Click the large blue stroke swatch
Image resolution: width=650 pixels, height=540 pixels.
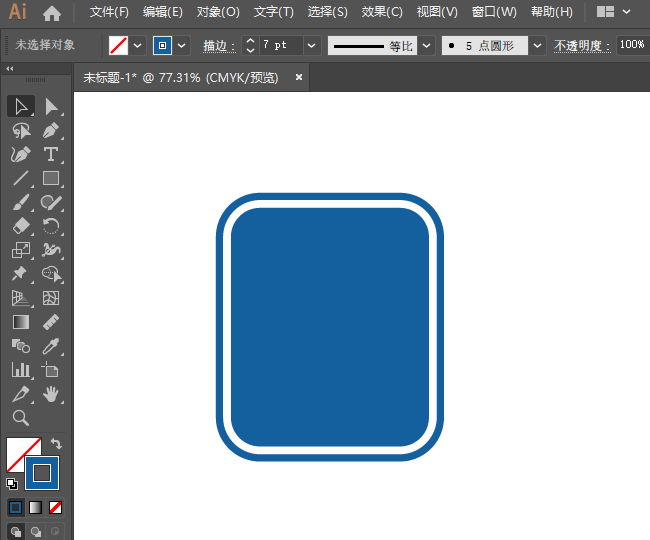pyautogui.click(x=42, y=472)
